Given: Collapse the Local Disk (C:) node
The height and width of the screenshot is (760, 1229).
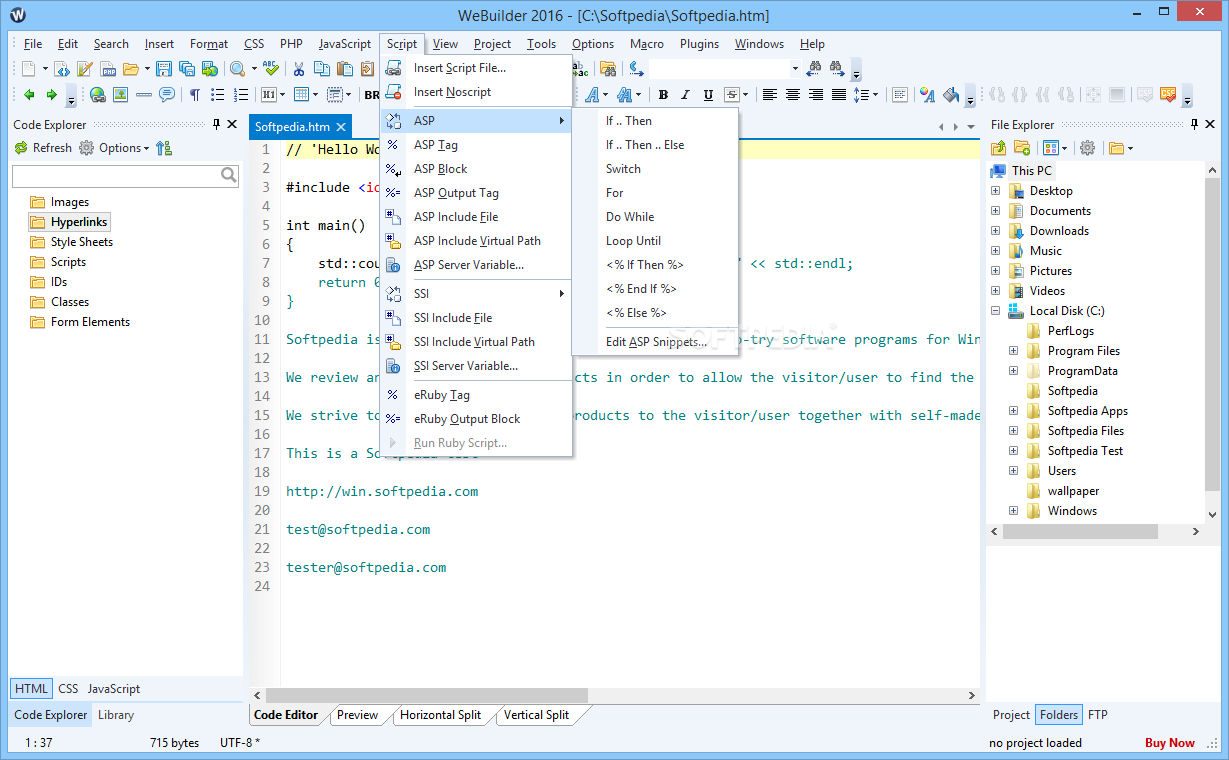Looking at the screenshot, I should tap(995, 311).
